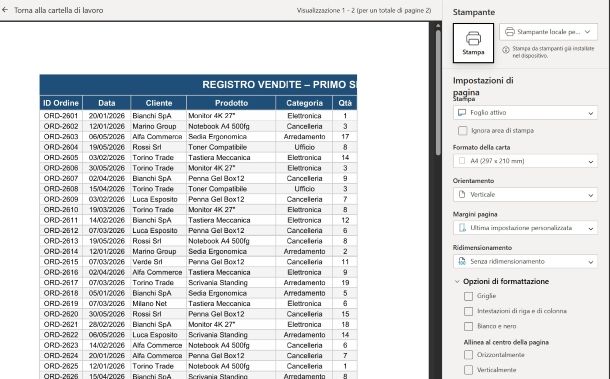Click the ID Ordine column header
The image size is (610, 379).
tap(61, 103)
